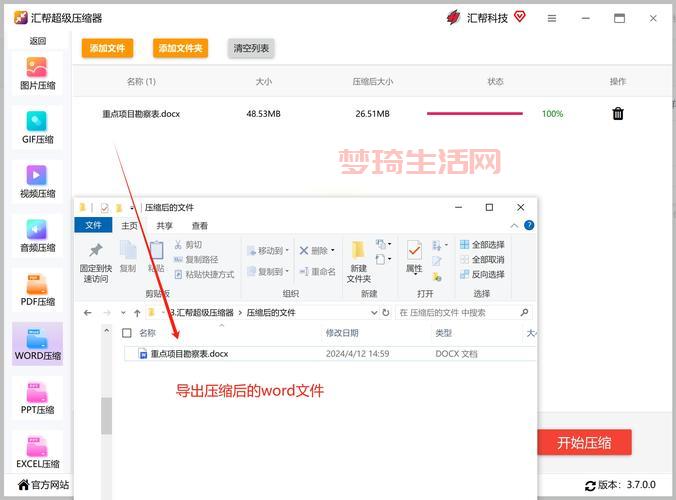Viewport: 676px width, 500px height.
Task: Click 3.汇帮超级压缩器 breadcrumb in address bar
Action: coord(201,312)
